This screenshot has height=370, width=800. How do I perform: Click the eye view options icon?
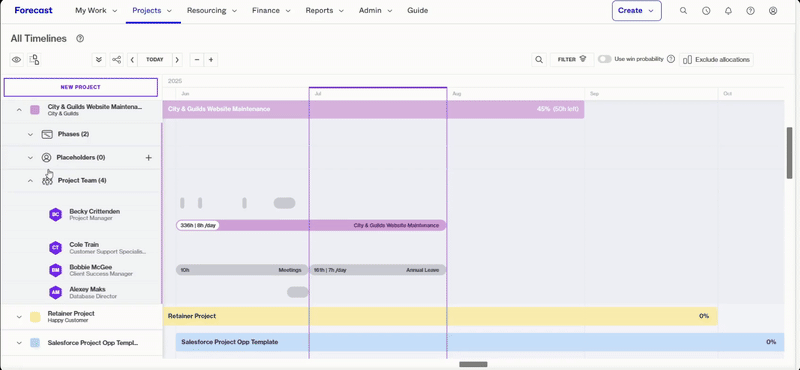17,60
